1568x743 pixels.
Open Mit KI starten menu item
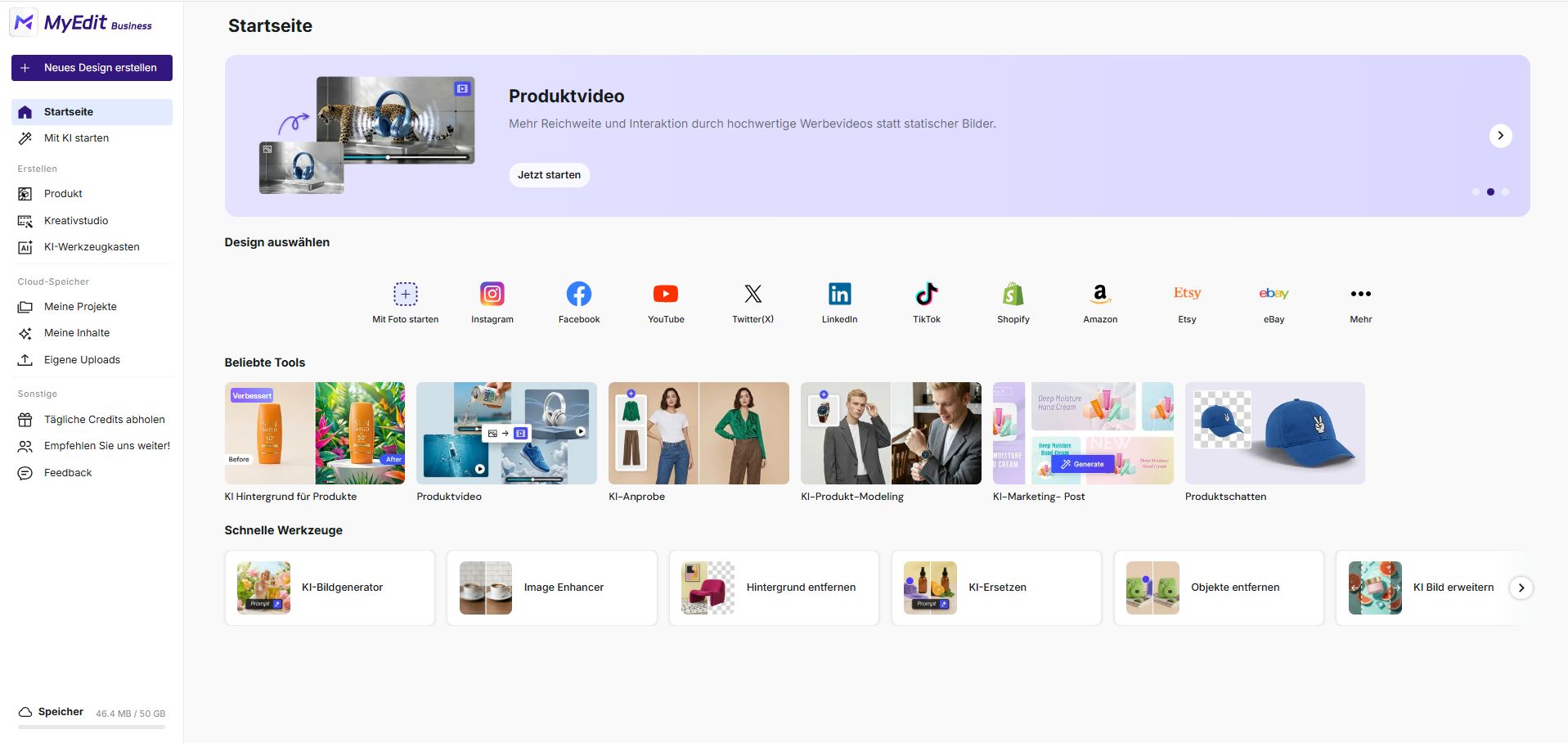pyautogui.click(x=92, y=138)
